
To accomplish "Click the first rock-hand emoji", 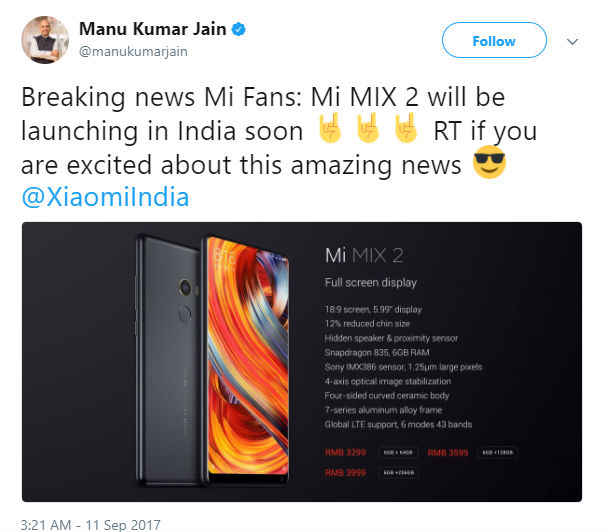I will tap(329, 128).
